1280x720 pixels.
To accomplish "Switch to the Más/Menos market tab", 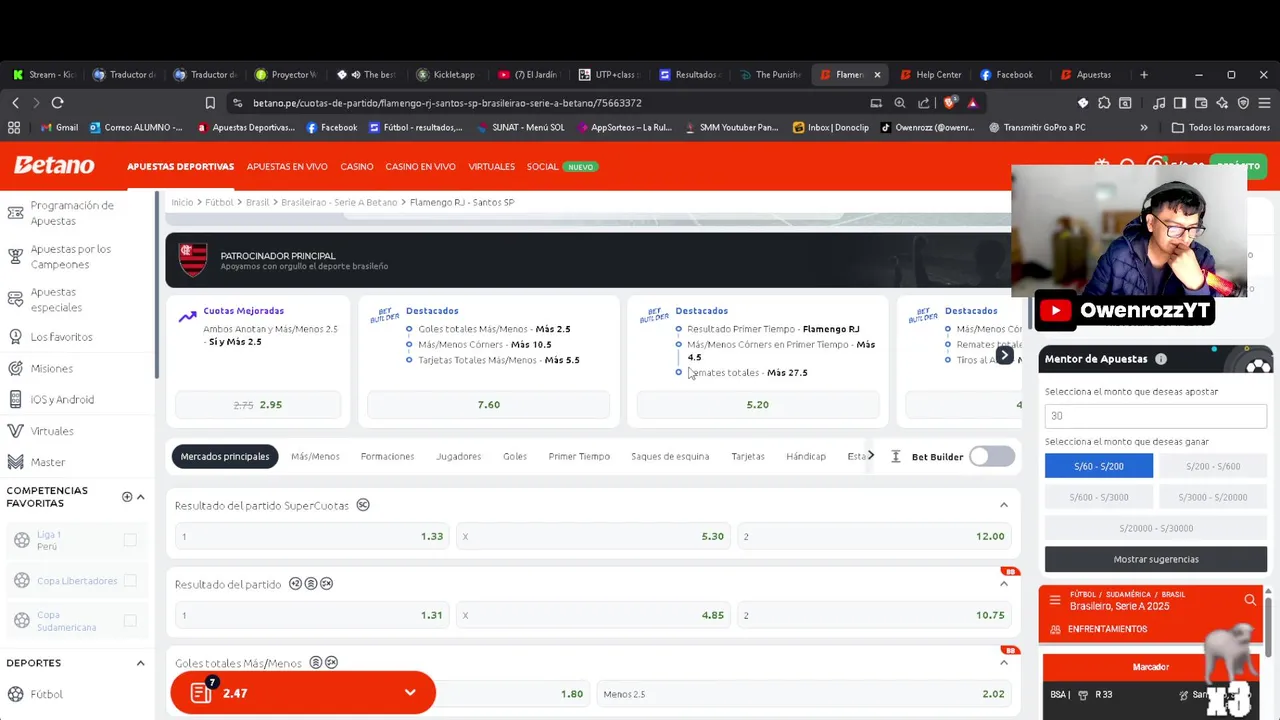I will pos(315,457).
